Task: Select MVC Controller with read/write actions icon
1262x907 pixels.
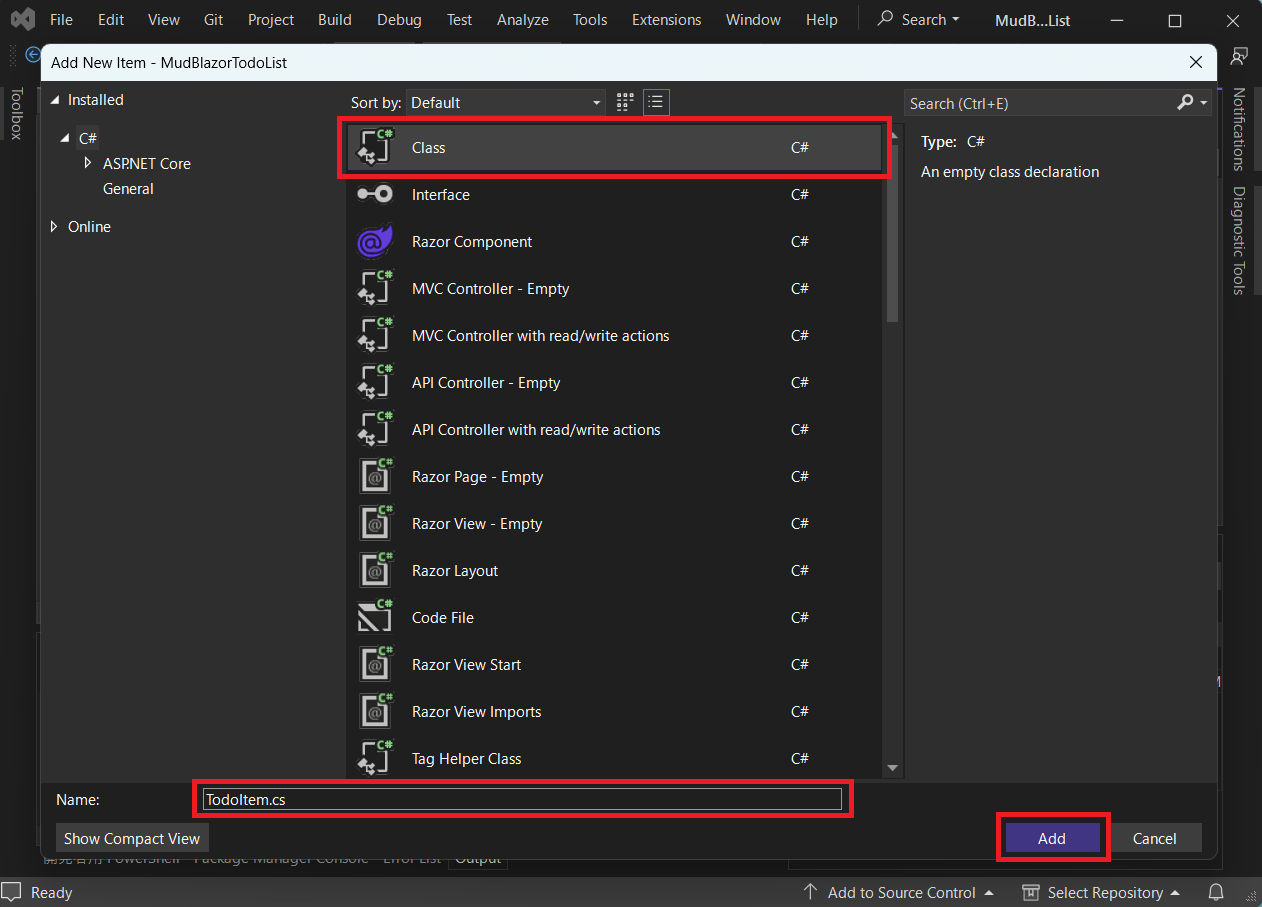Action: pyautogui.click(x=375, y=335)
